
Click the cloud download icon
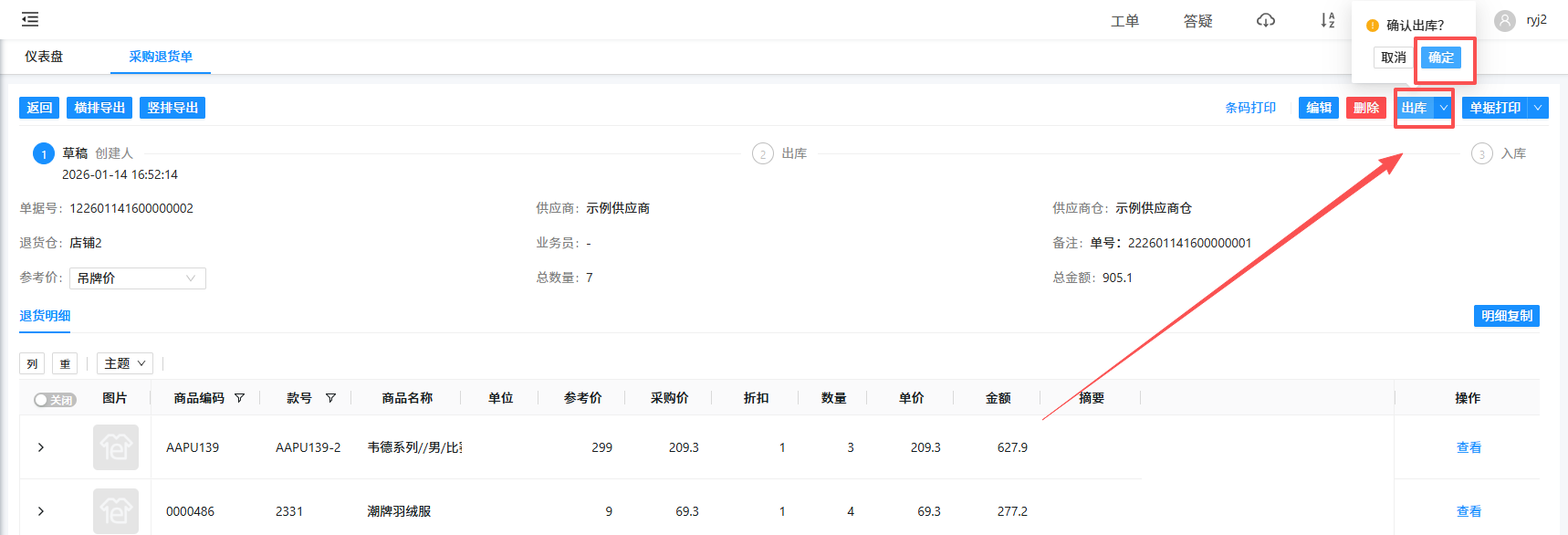click(1265, 20)
